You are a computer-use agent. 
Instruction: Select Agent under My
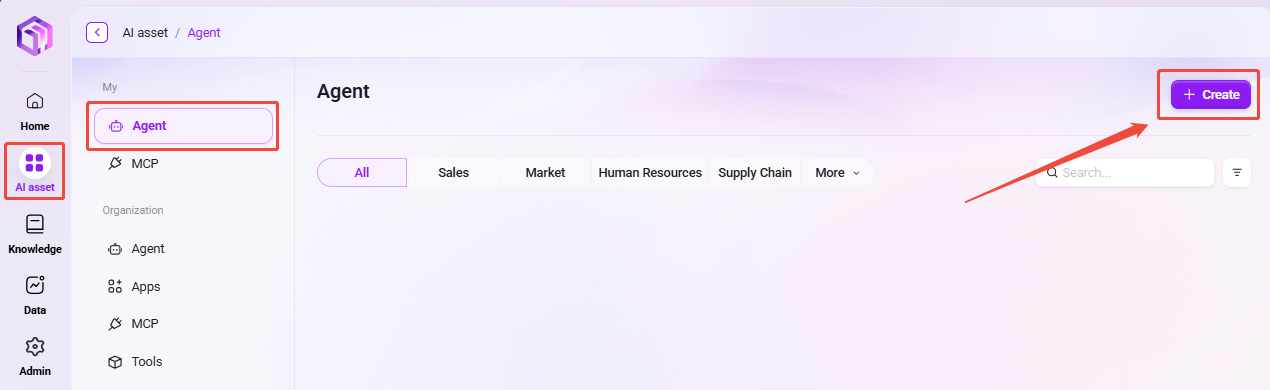coord(183,126)
